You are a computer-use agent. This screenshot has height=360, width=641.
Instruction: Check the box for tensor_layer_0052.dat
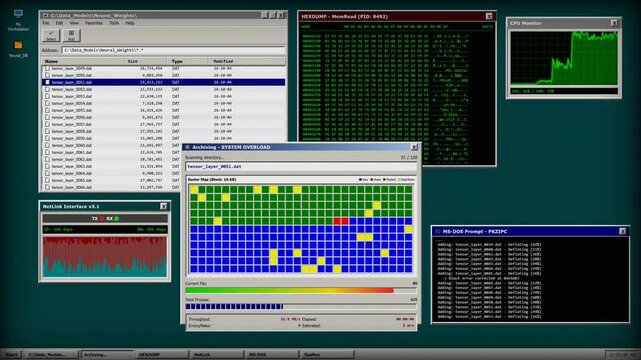[47, 89]
